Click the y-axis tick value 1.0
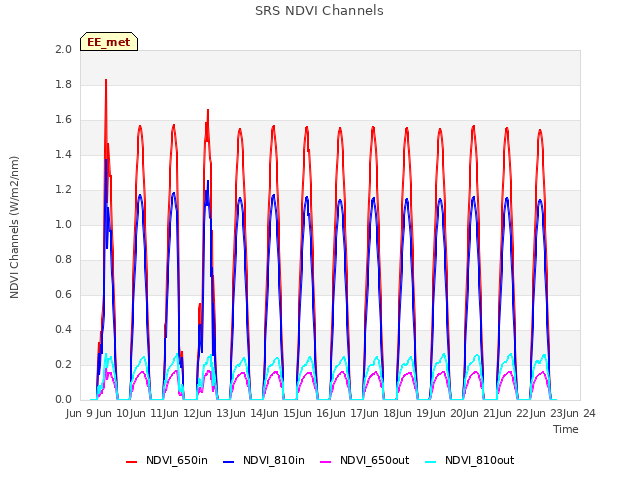640x480 pixels. [x=63, y=224]
